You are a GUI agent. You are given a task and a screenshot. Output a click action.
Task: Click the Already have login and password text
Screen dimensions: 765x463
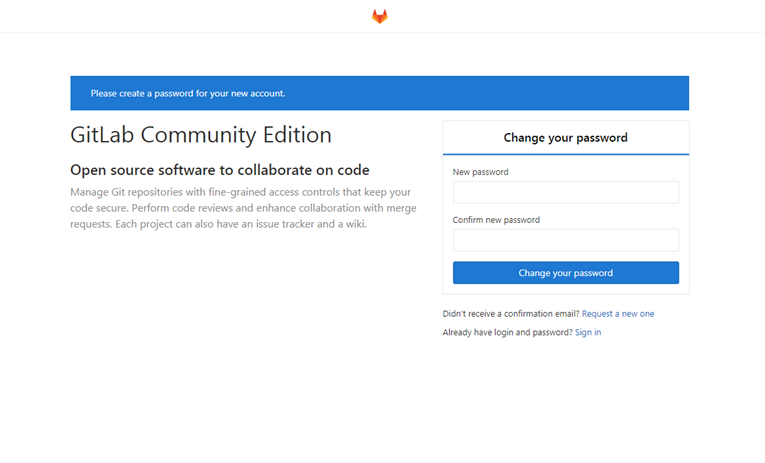[x=507, y=332]
